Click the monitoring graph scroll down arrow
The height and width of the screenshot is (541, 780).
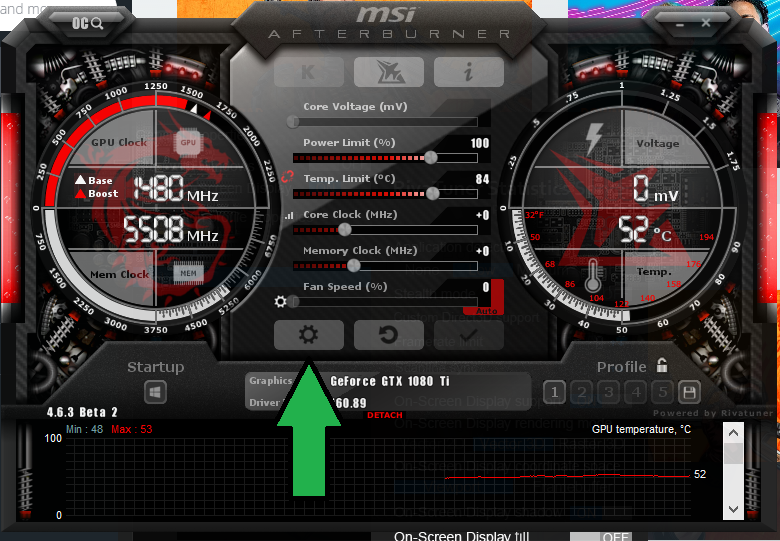733,509
